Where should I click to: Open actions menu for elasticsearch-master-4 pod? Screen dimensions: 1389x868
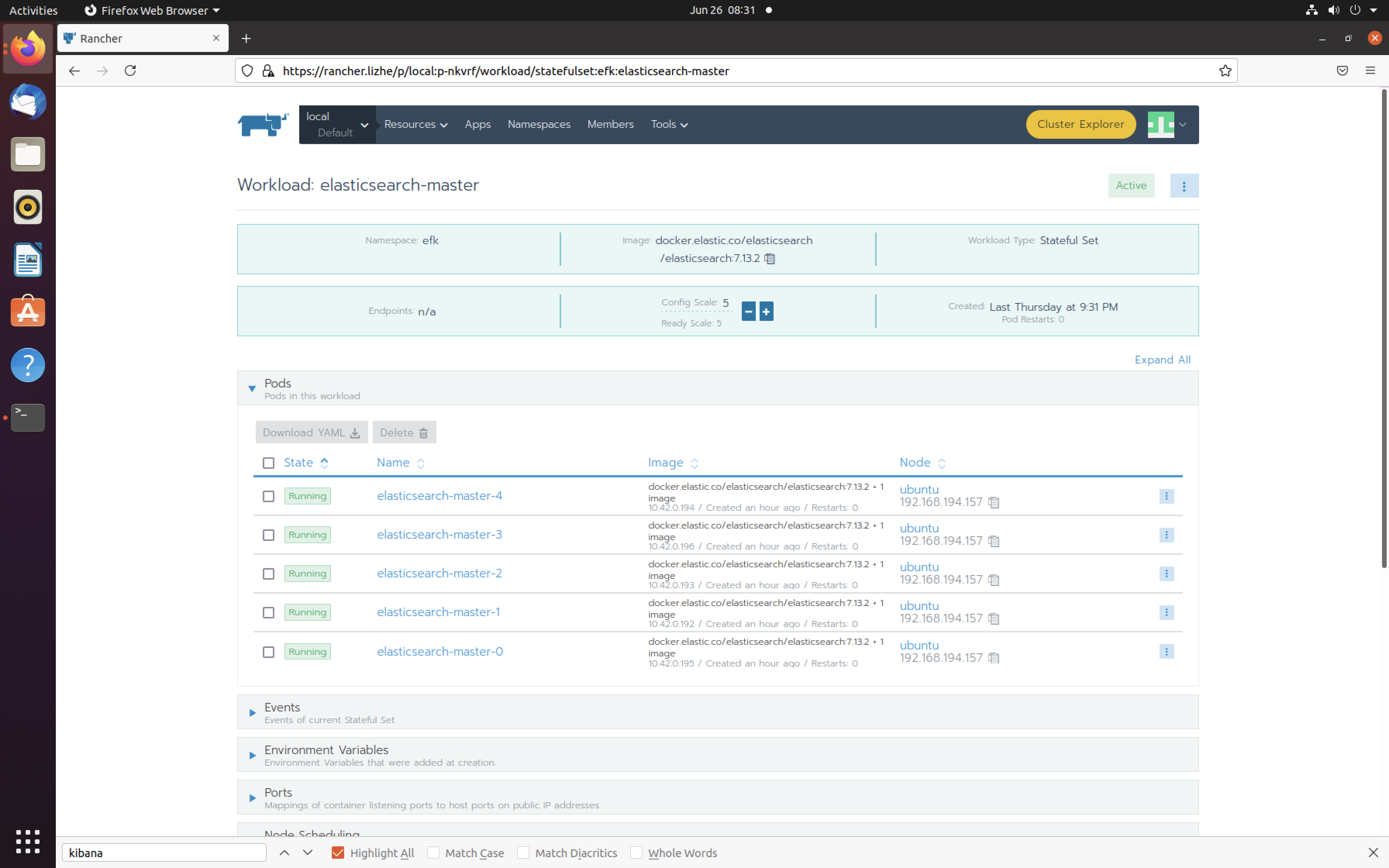(x=1166, y=496)
